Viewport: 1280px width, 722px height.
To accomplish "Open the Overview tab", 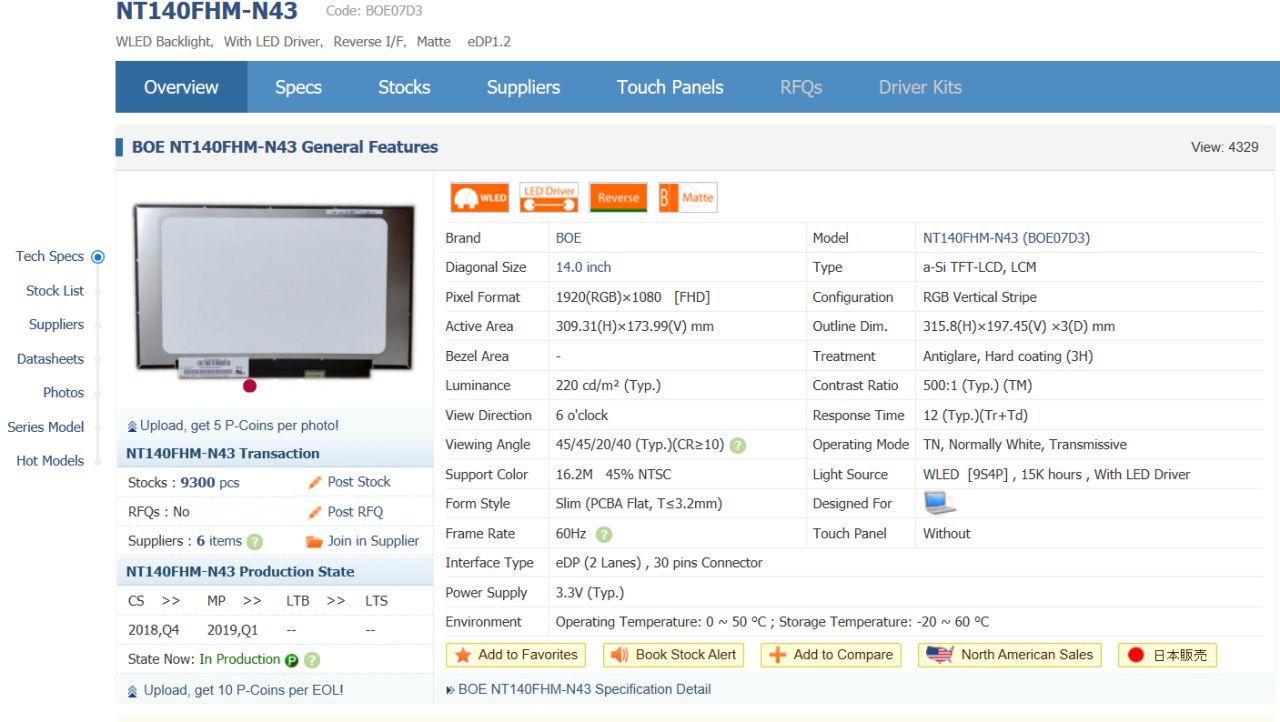I will (x=181, y=87).
